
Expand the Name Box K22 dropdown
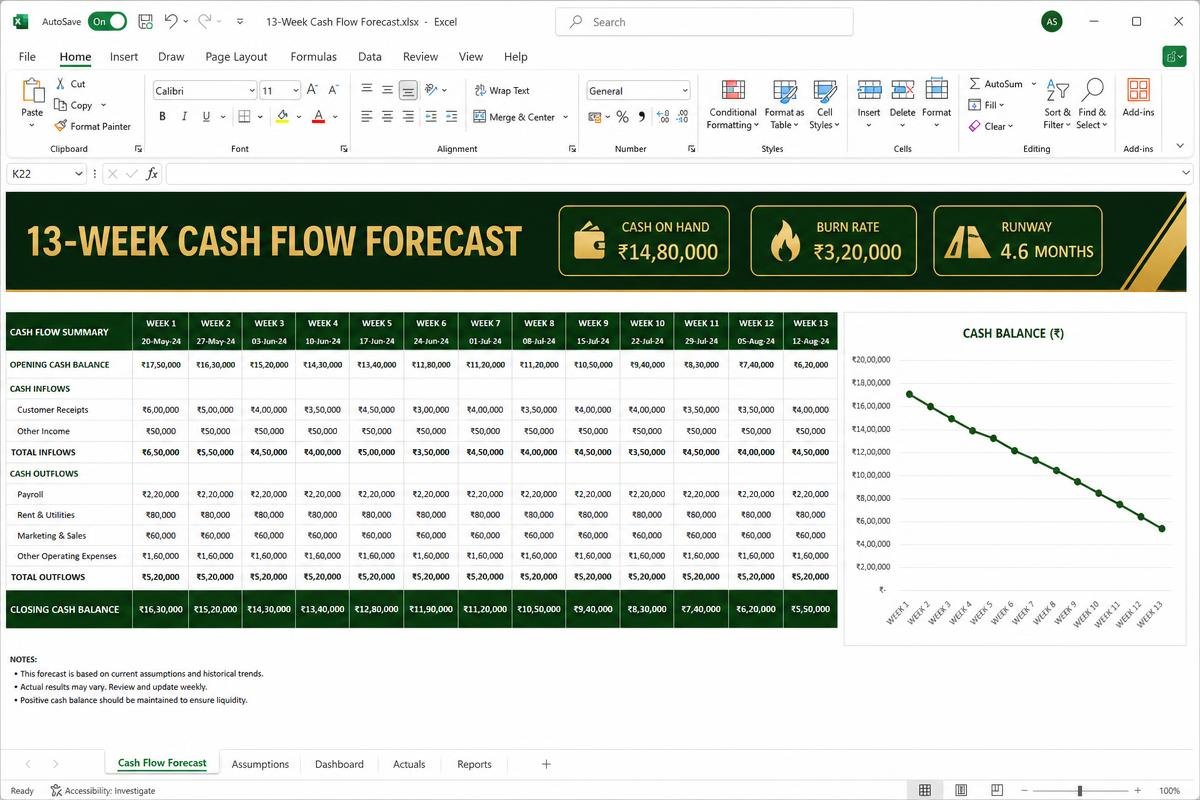click(x=78, y=174)
